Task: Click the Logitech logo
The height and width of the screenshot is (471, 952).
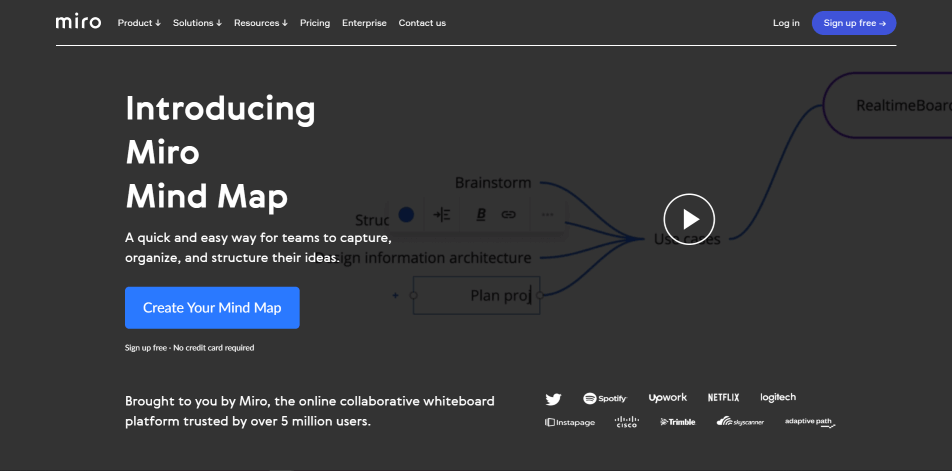Action: point(778,398)
